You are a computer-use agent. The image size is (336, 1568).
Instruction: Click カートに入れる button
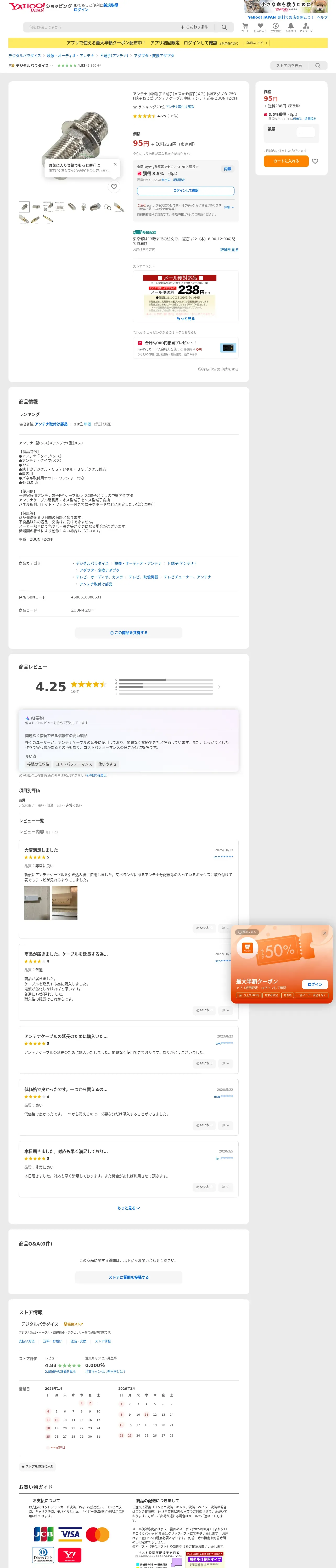(x=286, y=161)
